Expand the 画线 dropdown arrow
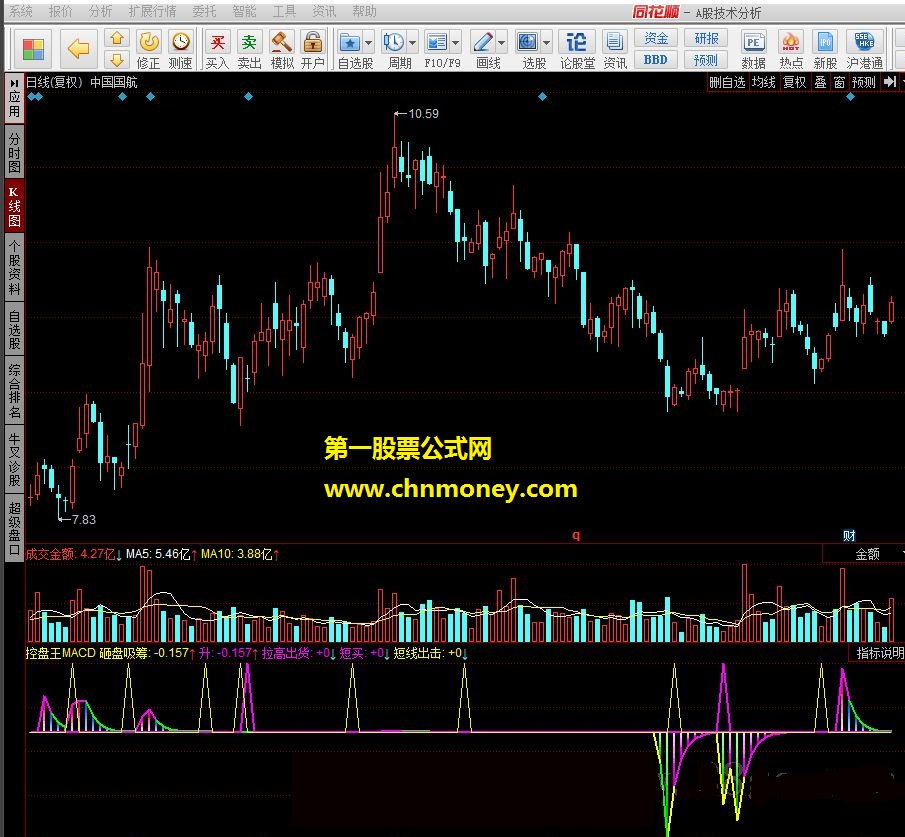 point(501,42)
